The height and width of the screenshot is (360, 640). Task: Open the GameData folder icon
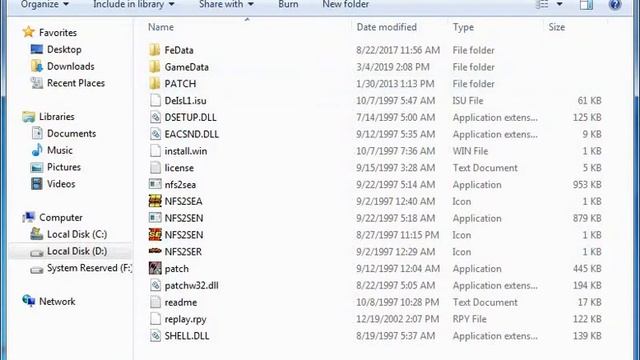pos(155,67)
